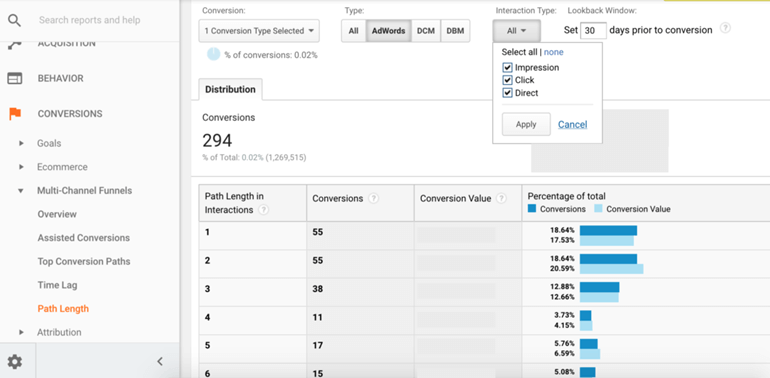Click help icon next to Conversion Value

[501, 198]
